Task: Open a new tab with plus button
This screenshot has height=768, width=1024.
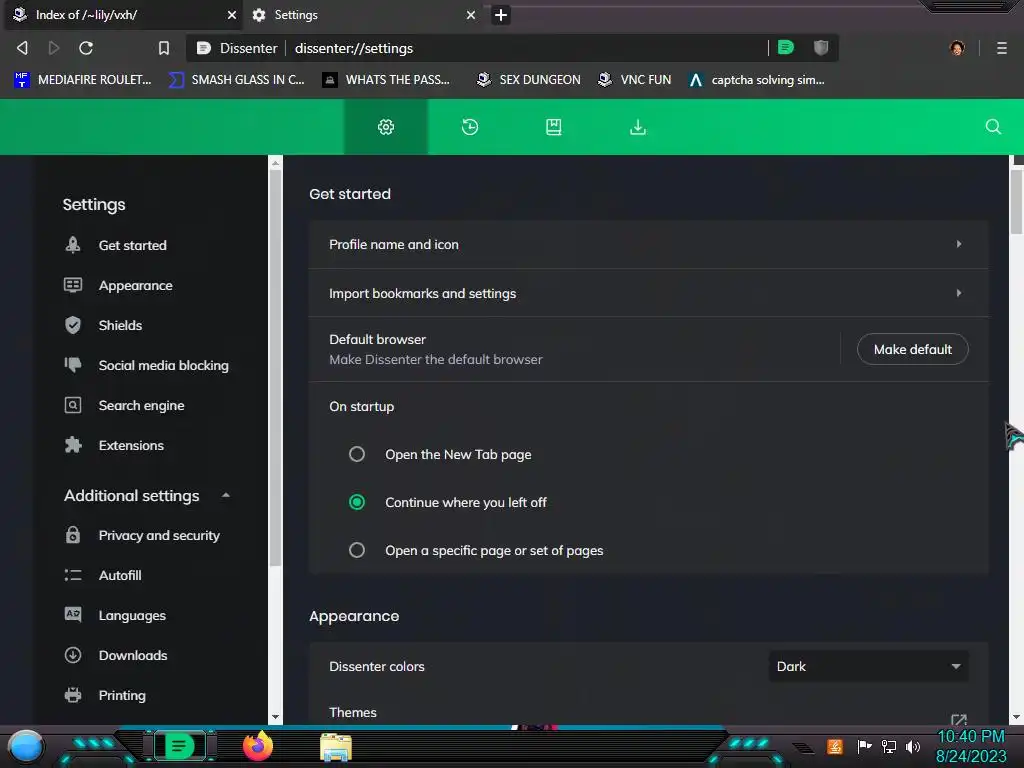Action: pyautogui.click(x=501, y=15)
